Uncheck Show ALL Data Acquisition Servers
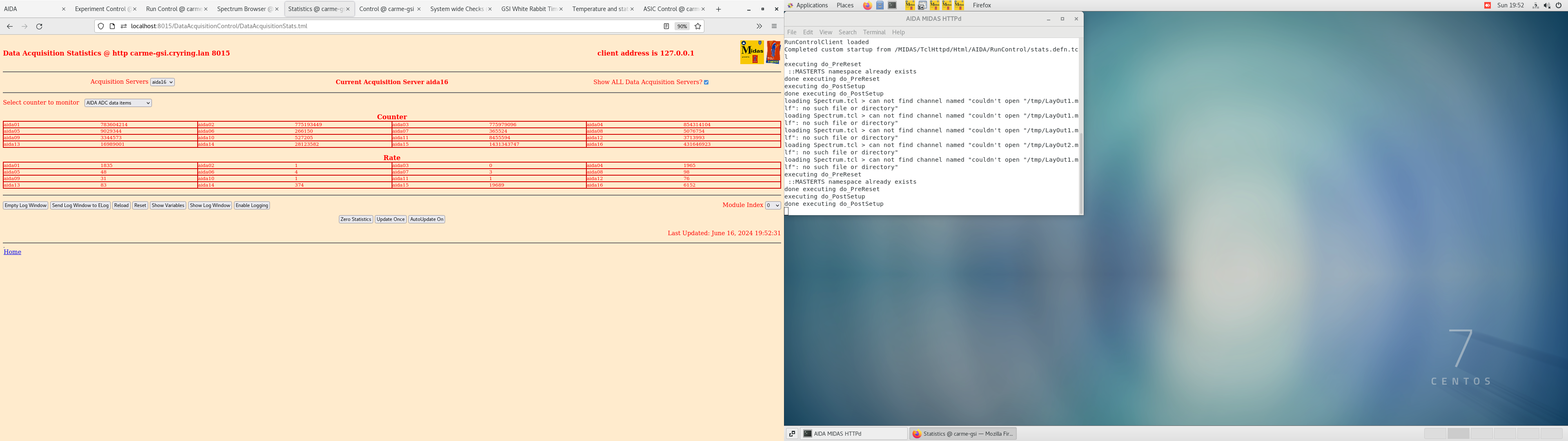Screen dimensions: 1568x441 [x=706, y=82]
